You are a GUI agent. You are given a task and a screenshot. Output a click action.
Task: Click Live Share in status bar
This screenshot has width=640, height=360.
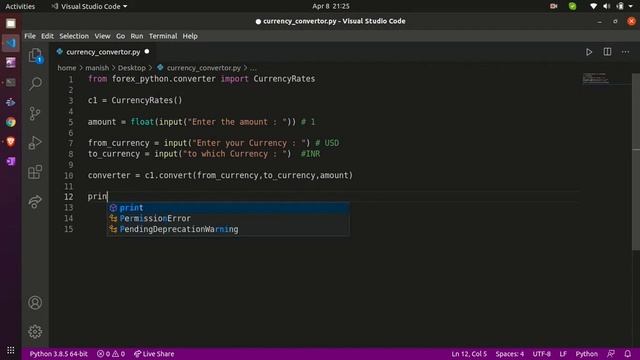[154, 353]
